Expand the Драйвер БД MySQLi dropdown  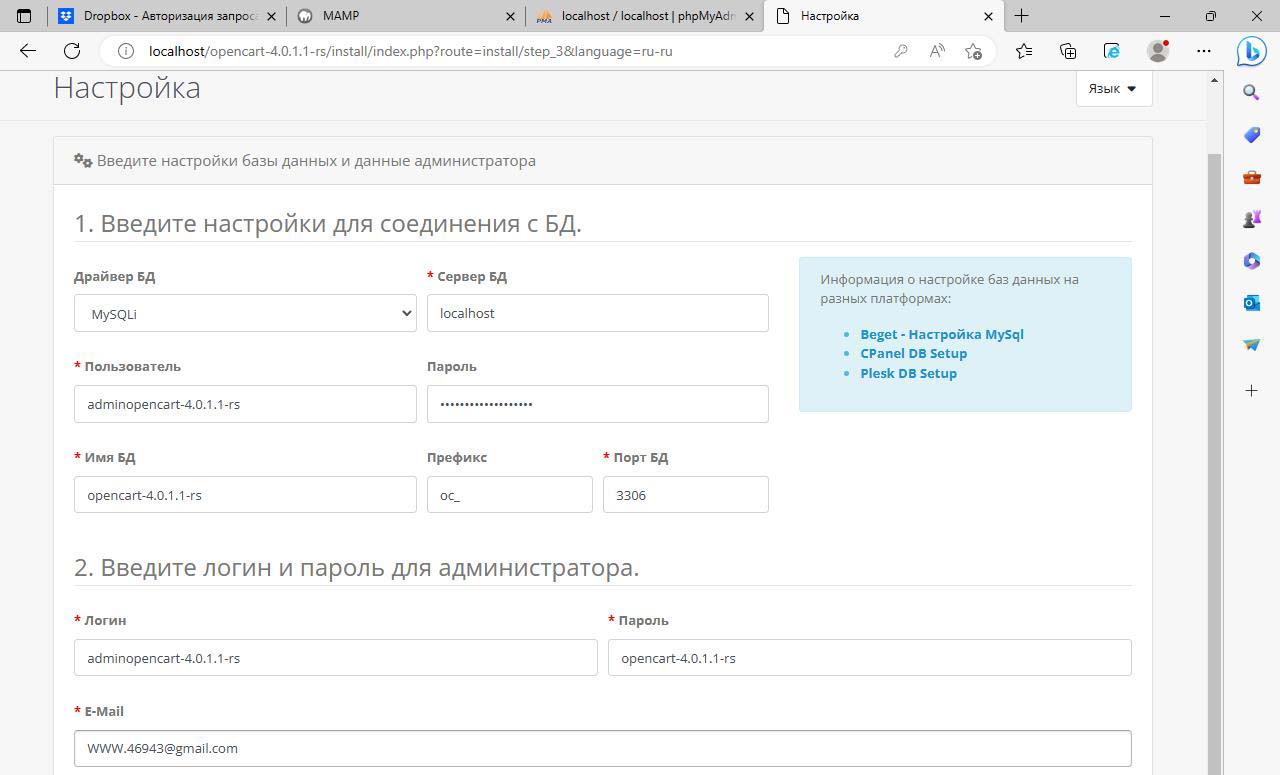coord(245,313)
